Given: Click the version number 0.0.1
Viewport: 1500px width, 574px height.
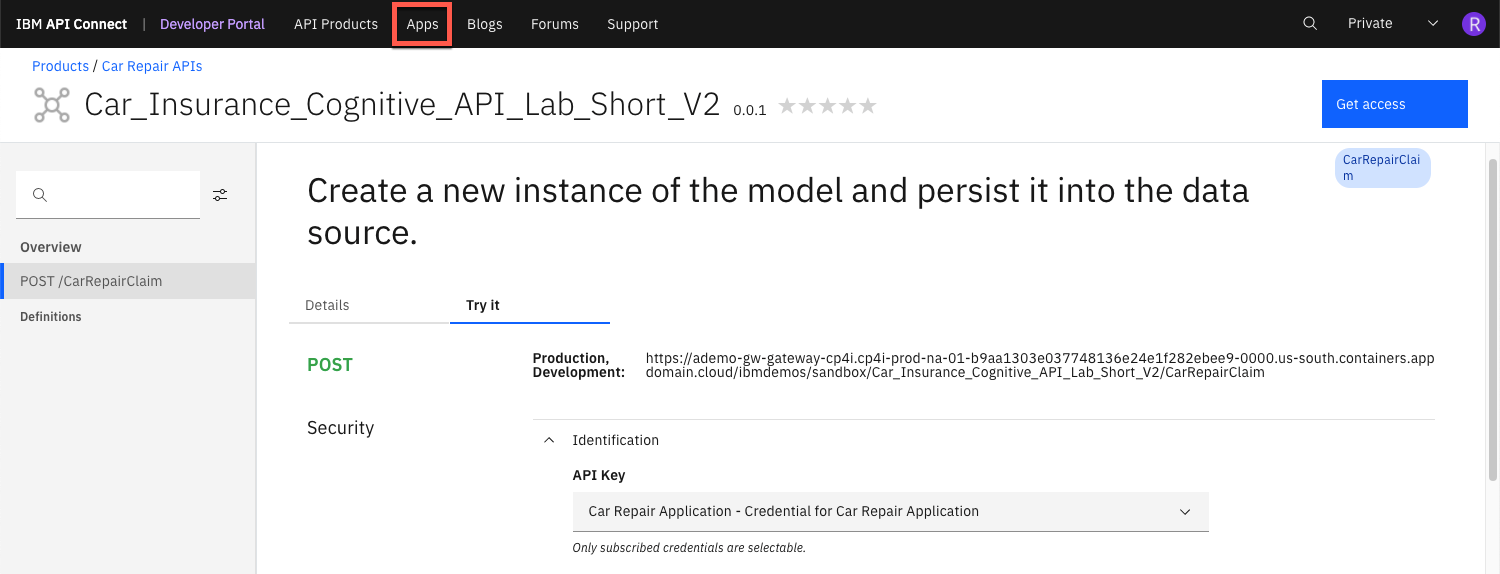Looking at the screenshot, I should [x=750, y=110].
